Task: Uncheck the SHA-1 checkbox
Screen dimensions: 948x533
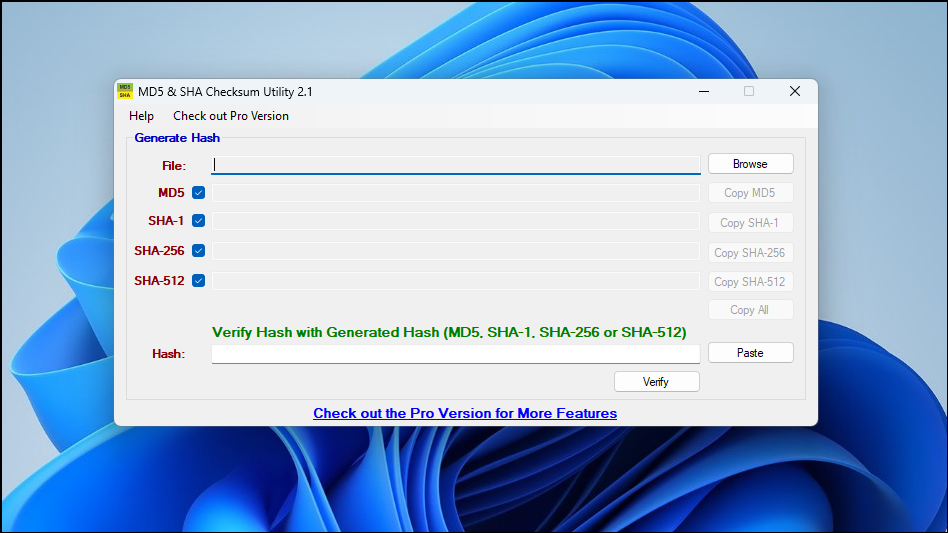Action: click(x=198, y=221)
